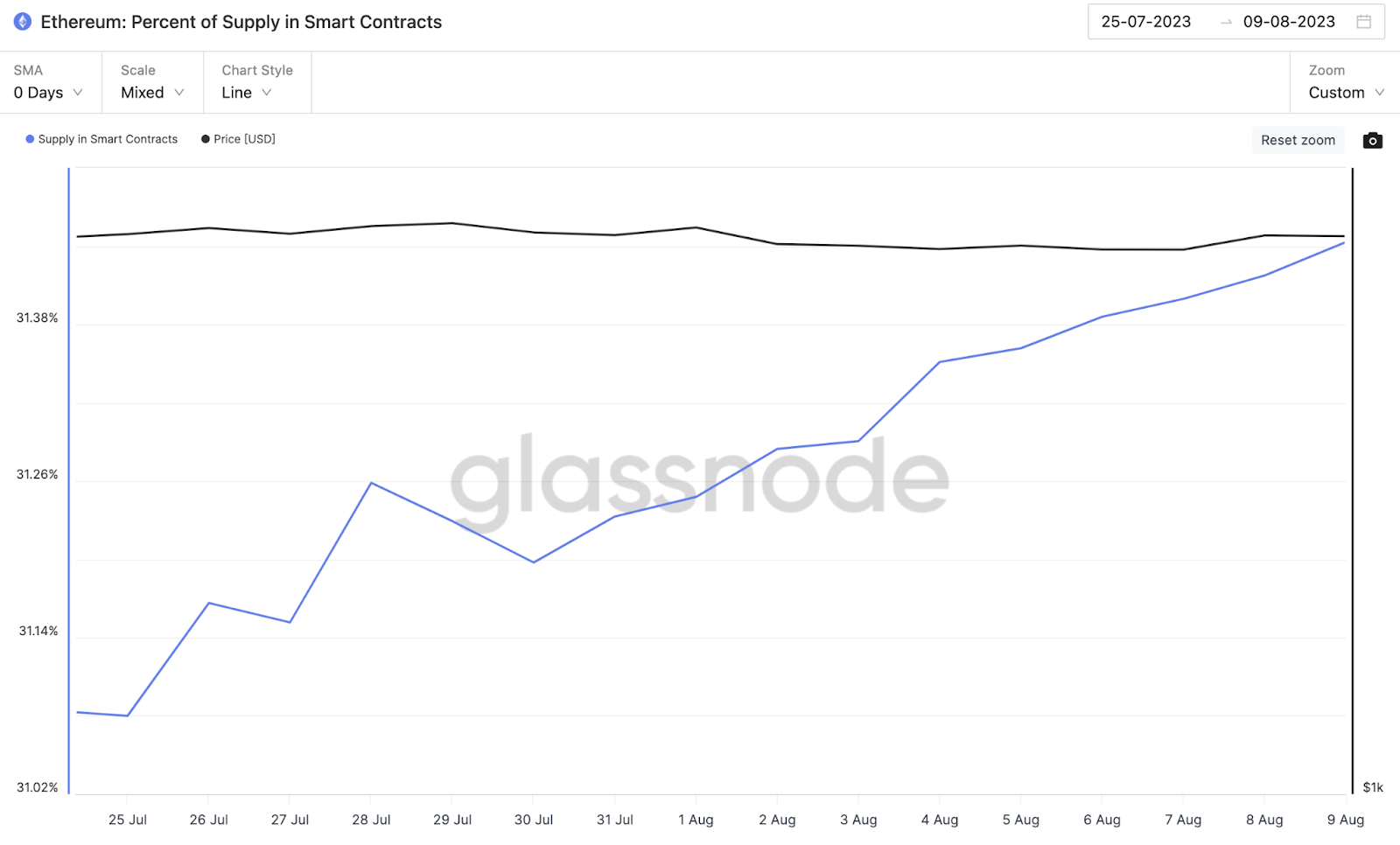Click the Ethereum logo icon
The image size is (1400, 845).
click(23, 22)
